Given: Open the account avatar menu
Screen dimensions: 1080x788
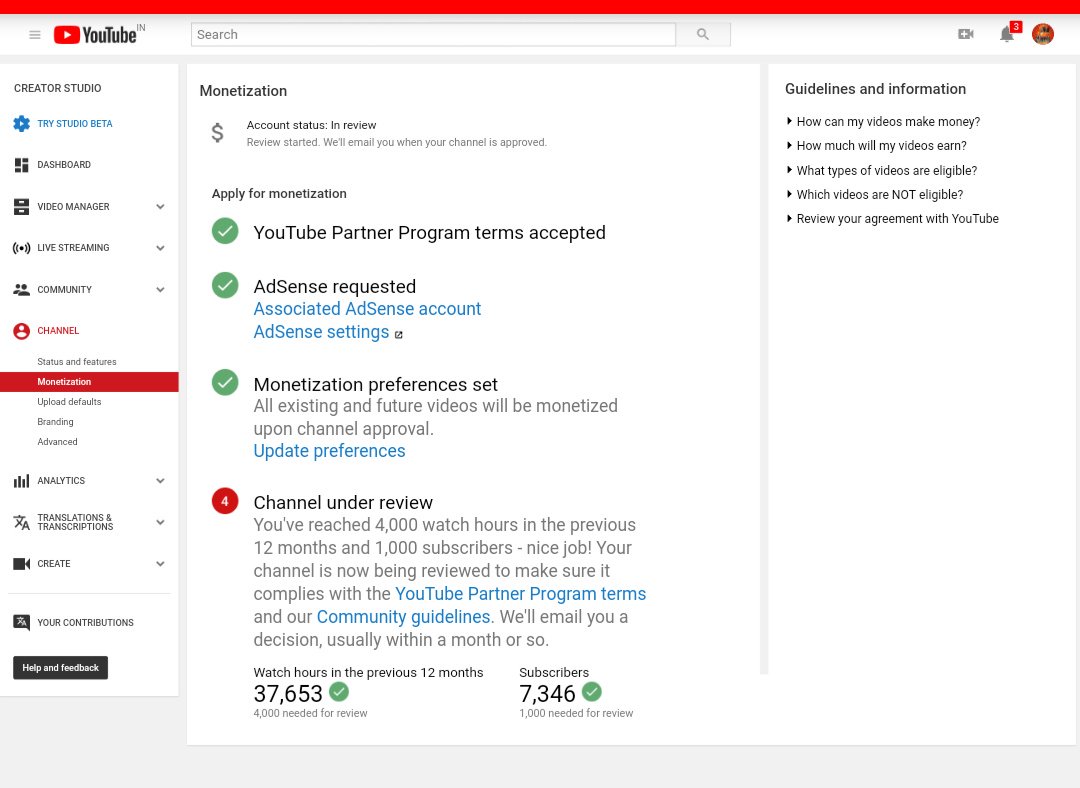Looking at the screenshot, I should 1043,34.
